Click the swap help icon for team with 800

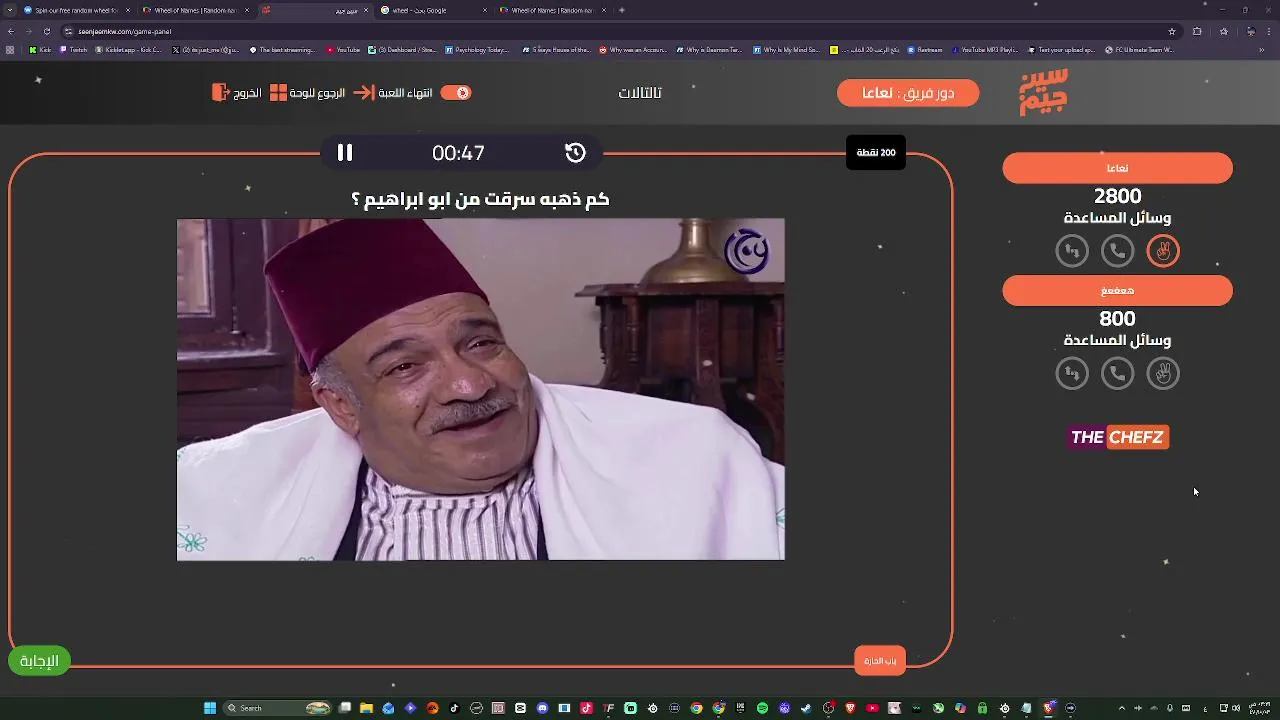[1072, 374]
